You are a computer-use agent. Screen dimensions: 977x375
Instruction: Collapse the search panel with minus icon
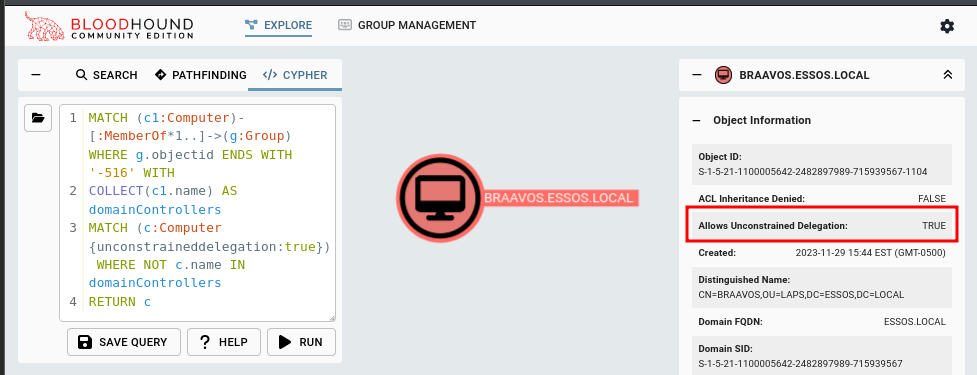[x=36, y=75]
